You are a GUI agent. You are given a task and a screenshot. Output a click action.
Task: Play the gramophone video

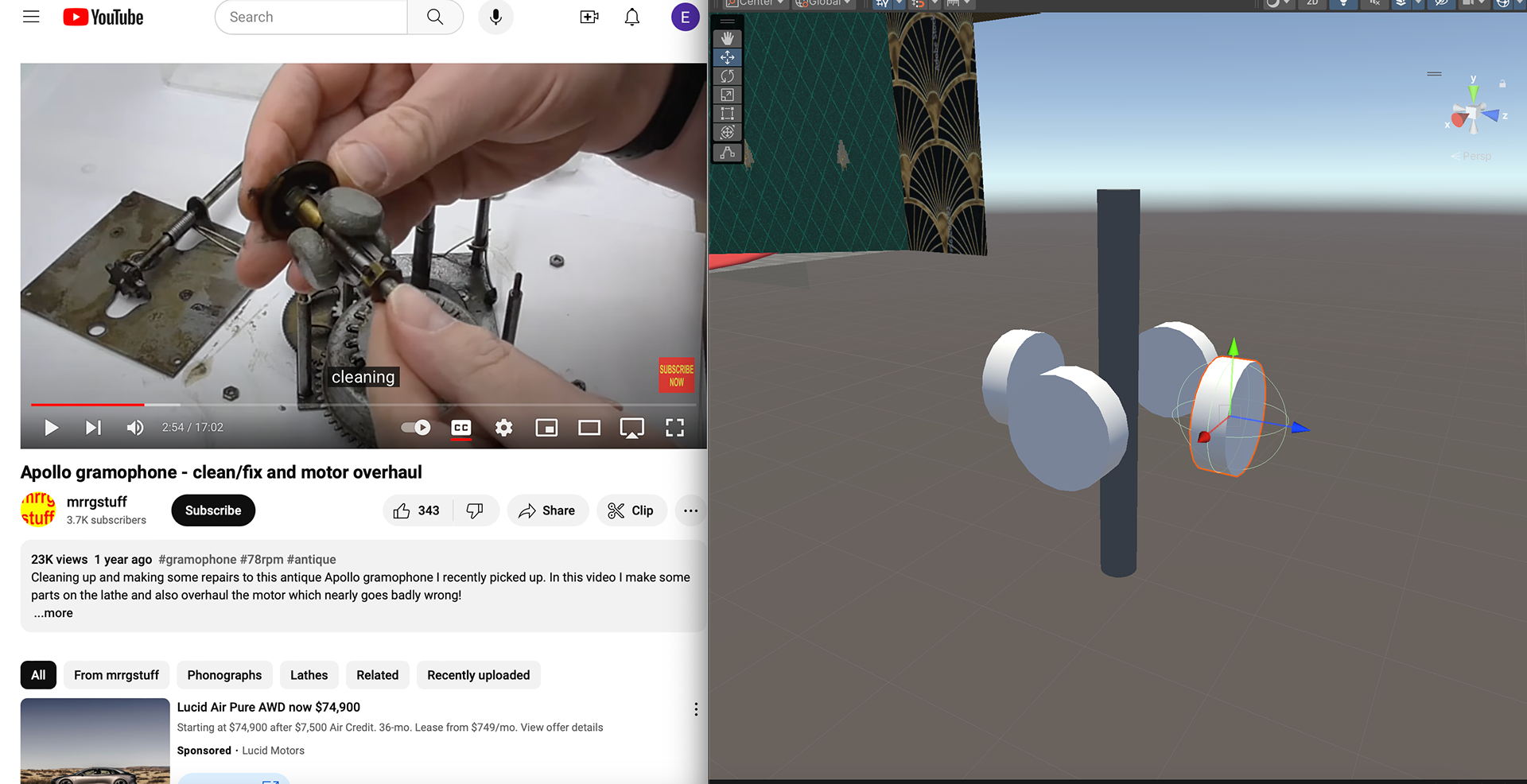coord(52,428)
